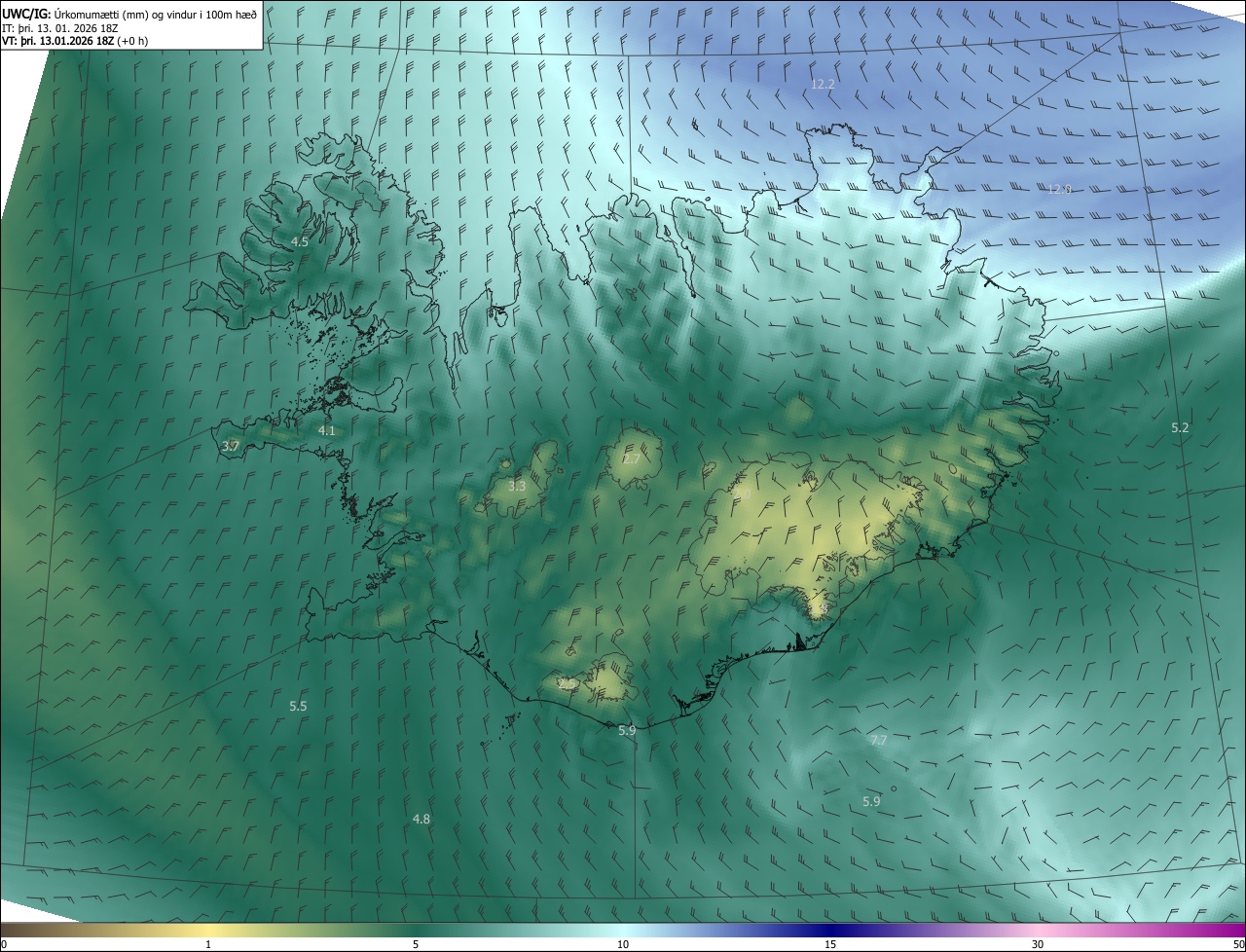
Task: Click the 12.0 value label in the northeast
Action: pyautogui.click(x=1059, y=189)
